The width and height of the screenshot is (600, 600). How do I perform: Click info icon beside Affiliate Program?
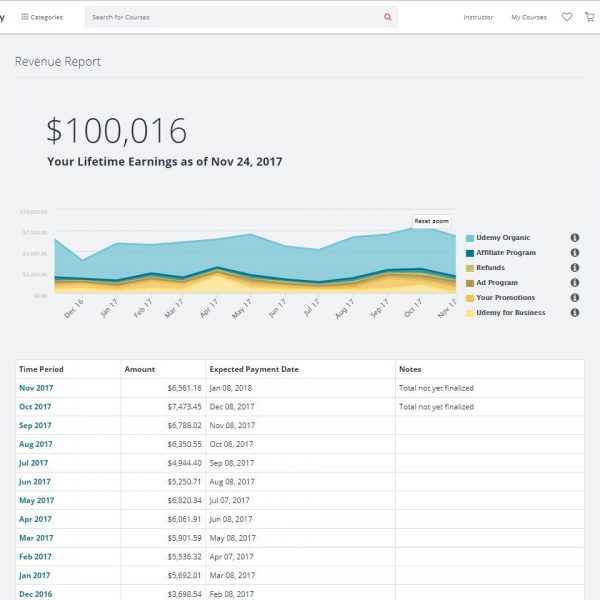point(575,253)
